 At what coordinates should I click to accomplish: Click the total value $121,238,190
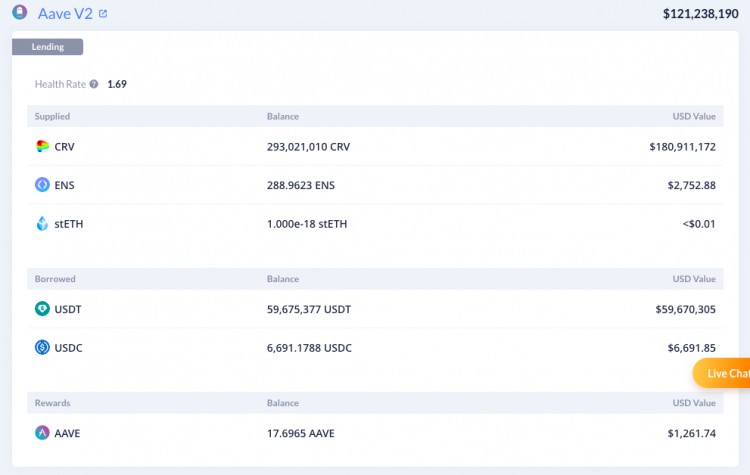pyautogui.click(x=700, y=14)
